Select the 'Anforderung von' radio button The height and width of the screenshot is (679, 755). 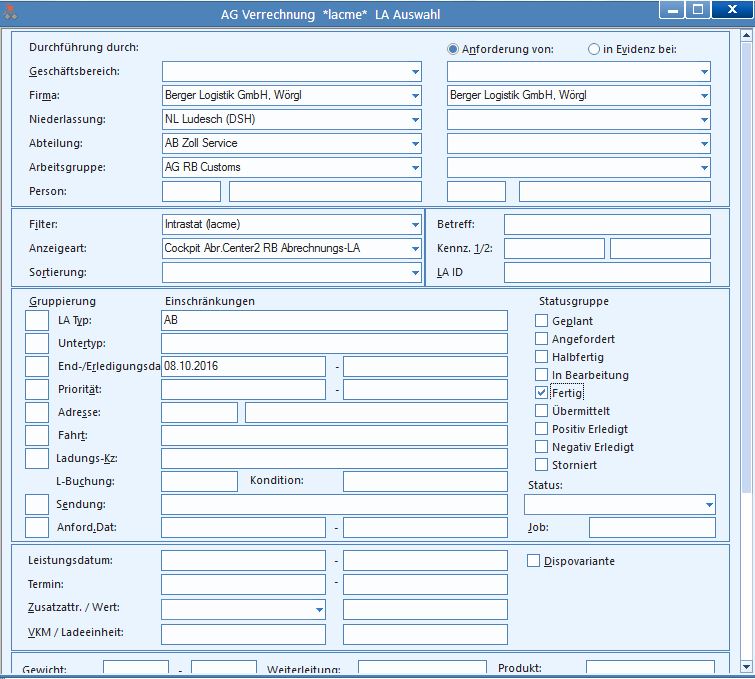tap(453, 49)
